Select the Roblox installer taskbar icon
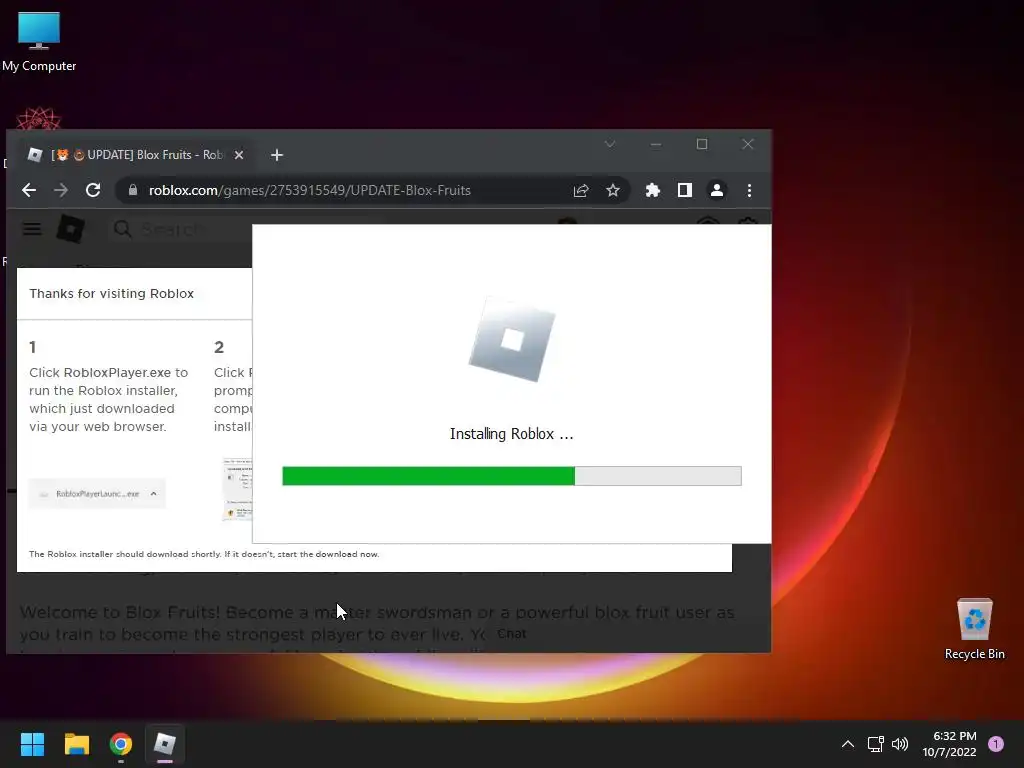The width and height of the screenshot is (1024, 768). [x=165, y=744]
